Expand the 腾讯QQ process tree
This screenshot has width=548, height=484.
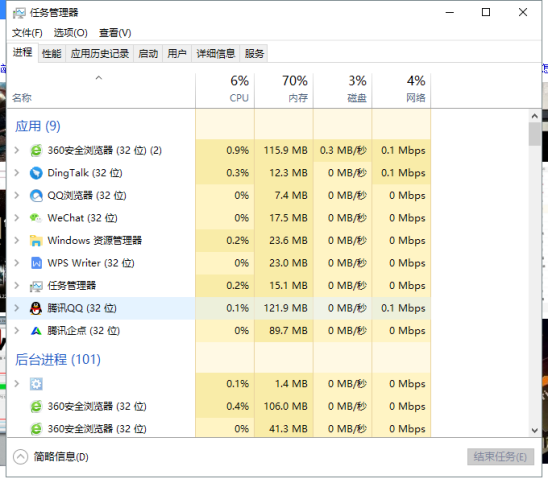pos(16,308)
